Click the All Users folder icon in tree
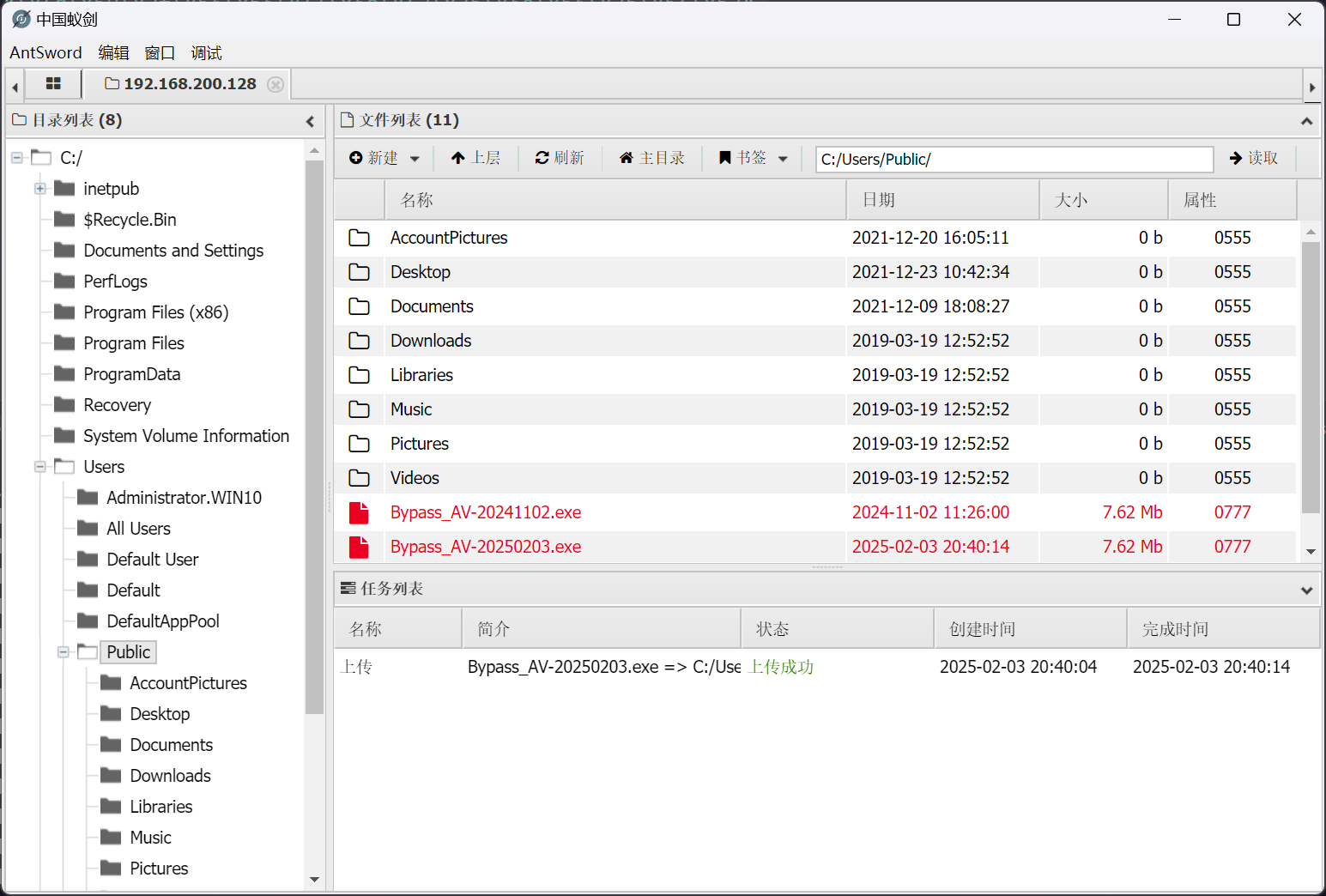 (x=88, y=529)
